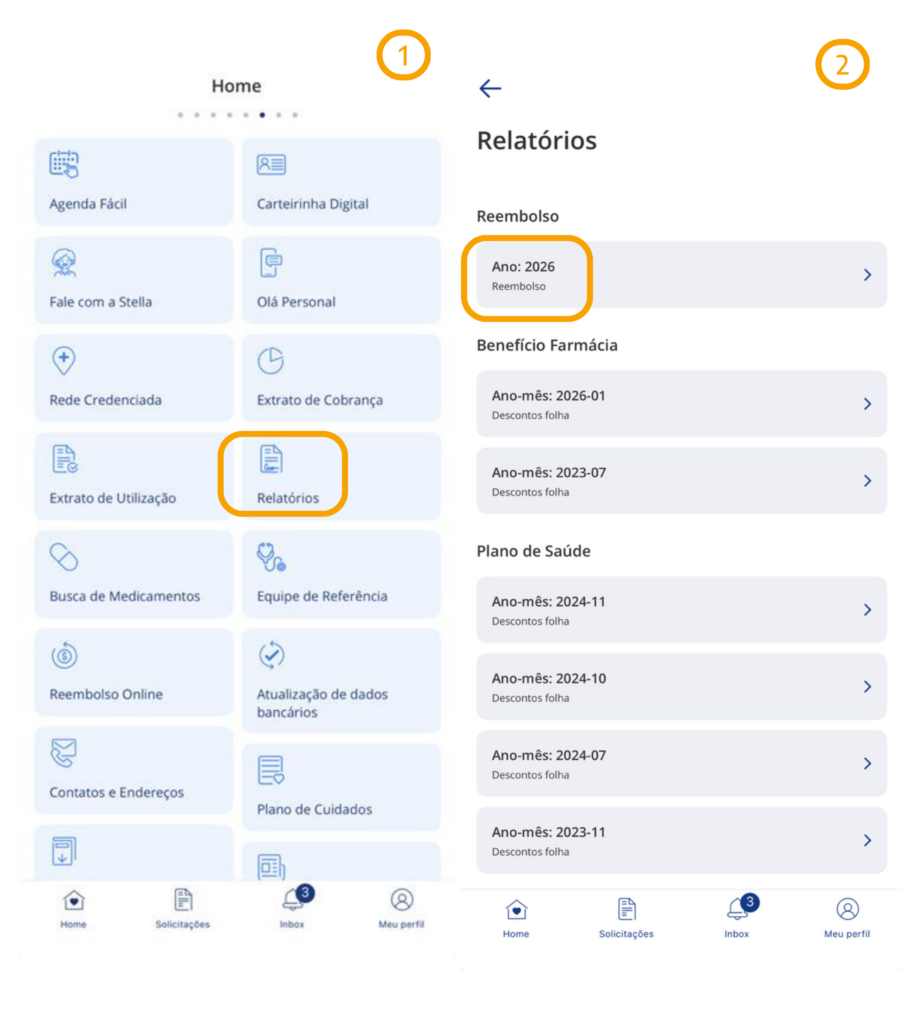Switch to Solicitações tab on Home screen

click(x=183, y=908)
